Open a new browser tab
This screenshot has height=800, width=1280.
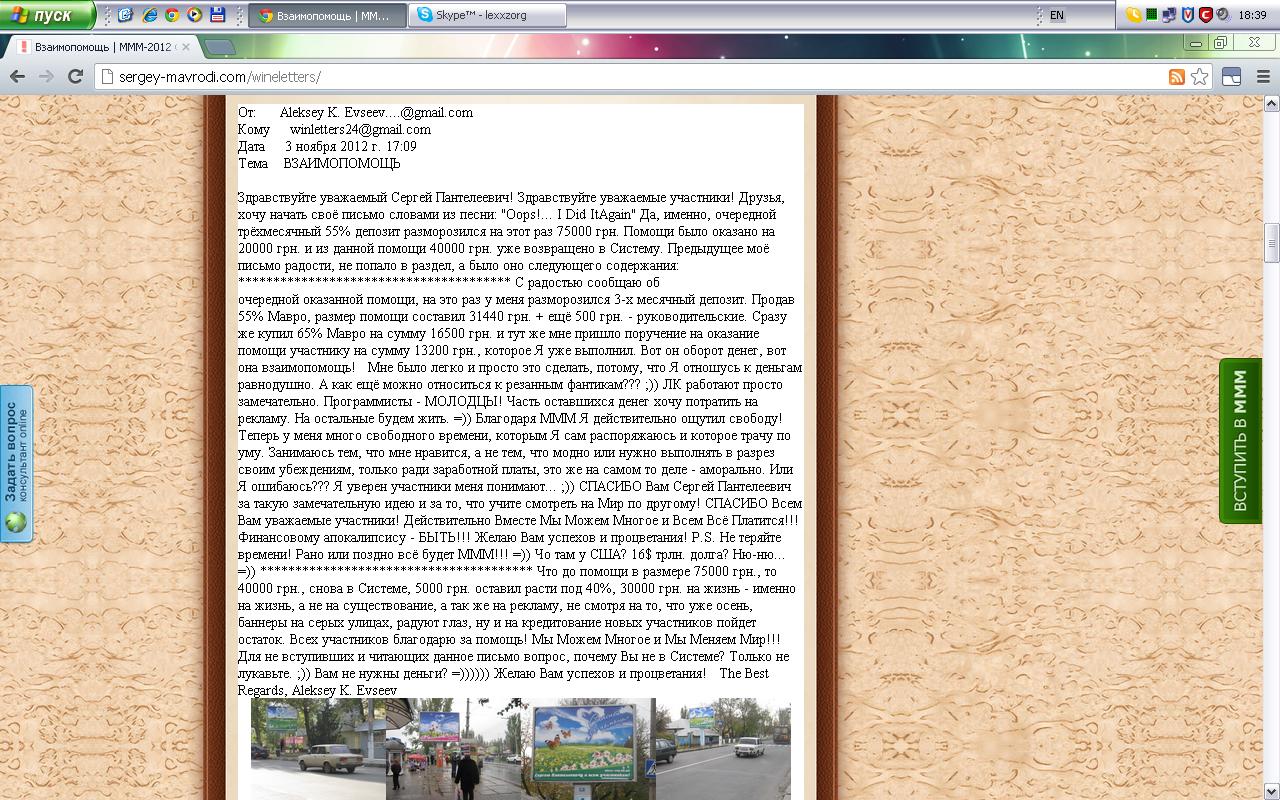(x=220, y=47)
